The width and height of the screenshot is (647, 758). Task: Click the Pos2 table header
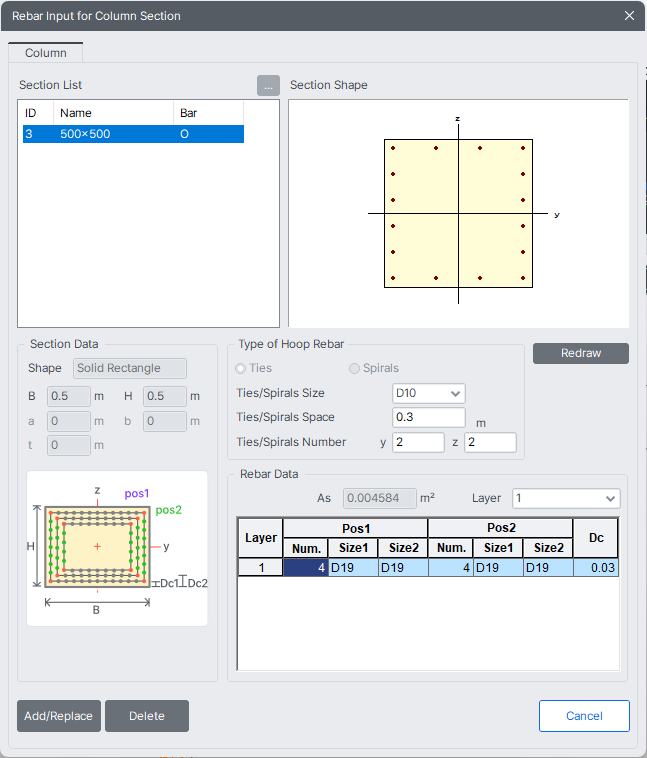coord(500,528)
